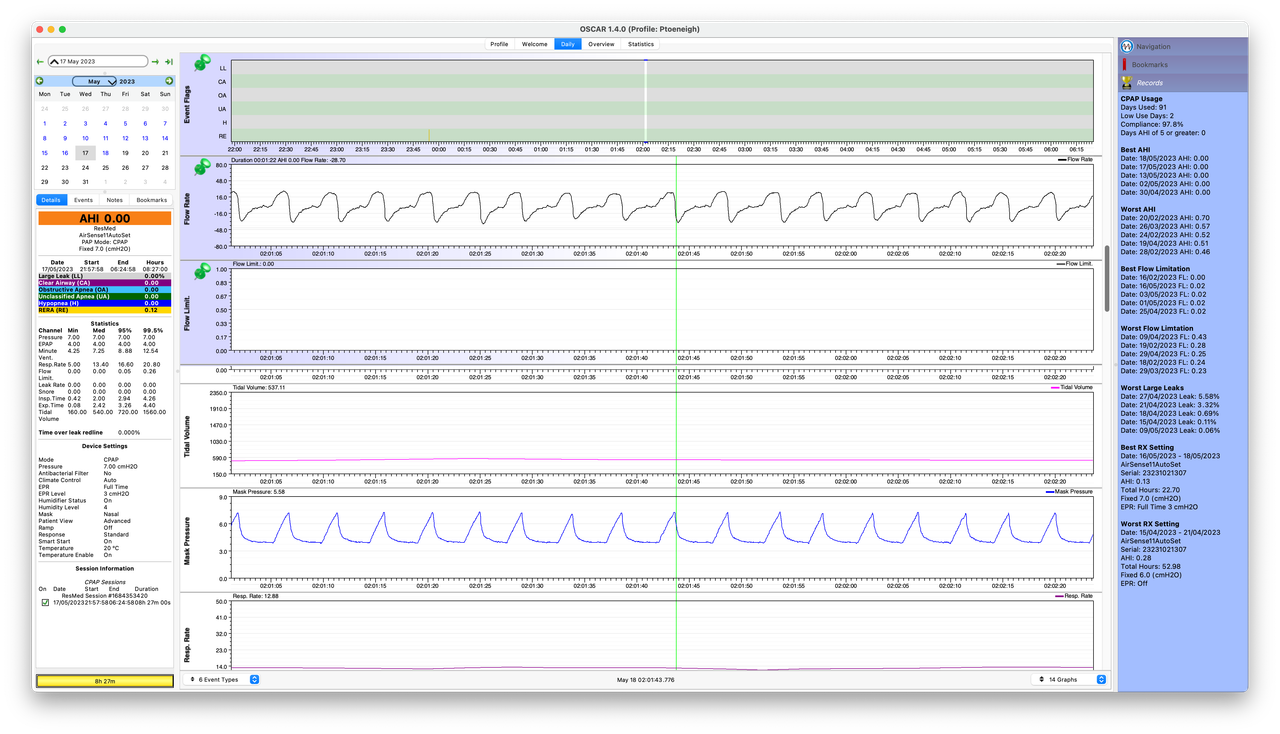Open Bookmarks section in right sidebar
The width and height of the screenshot is (1280, 734).
click(1183, 64)
